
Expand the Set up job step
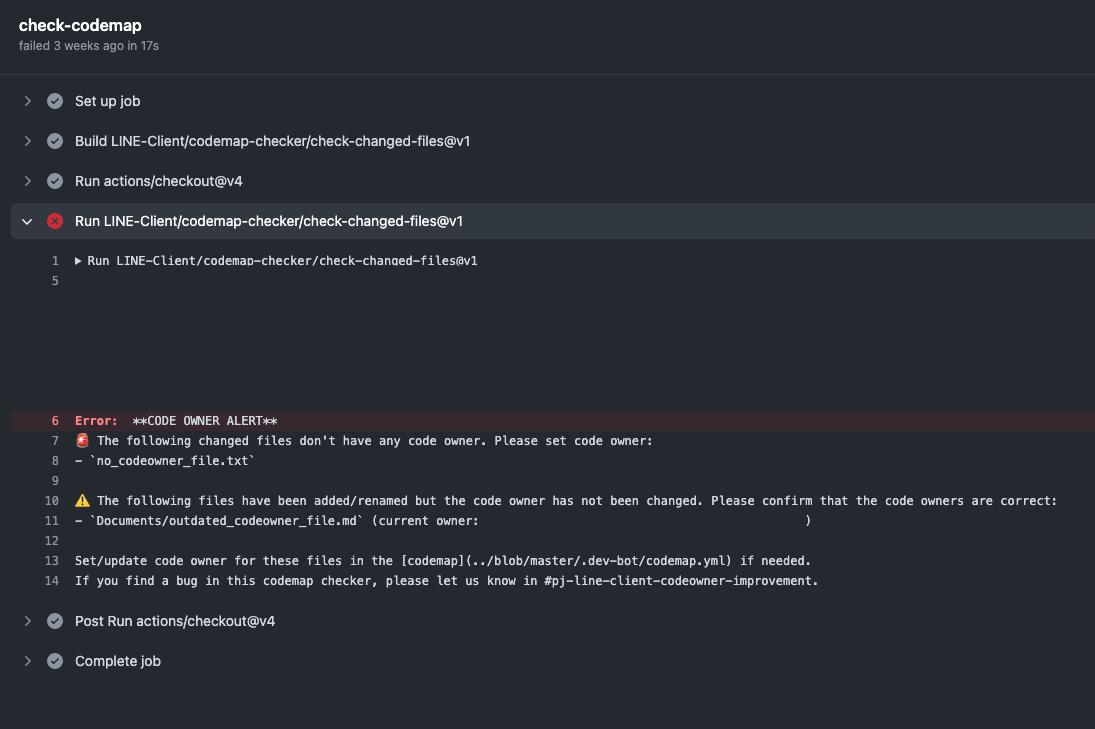coord(28,101)
